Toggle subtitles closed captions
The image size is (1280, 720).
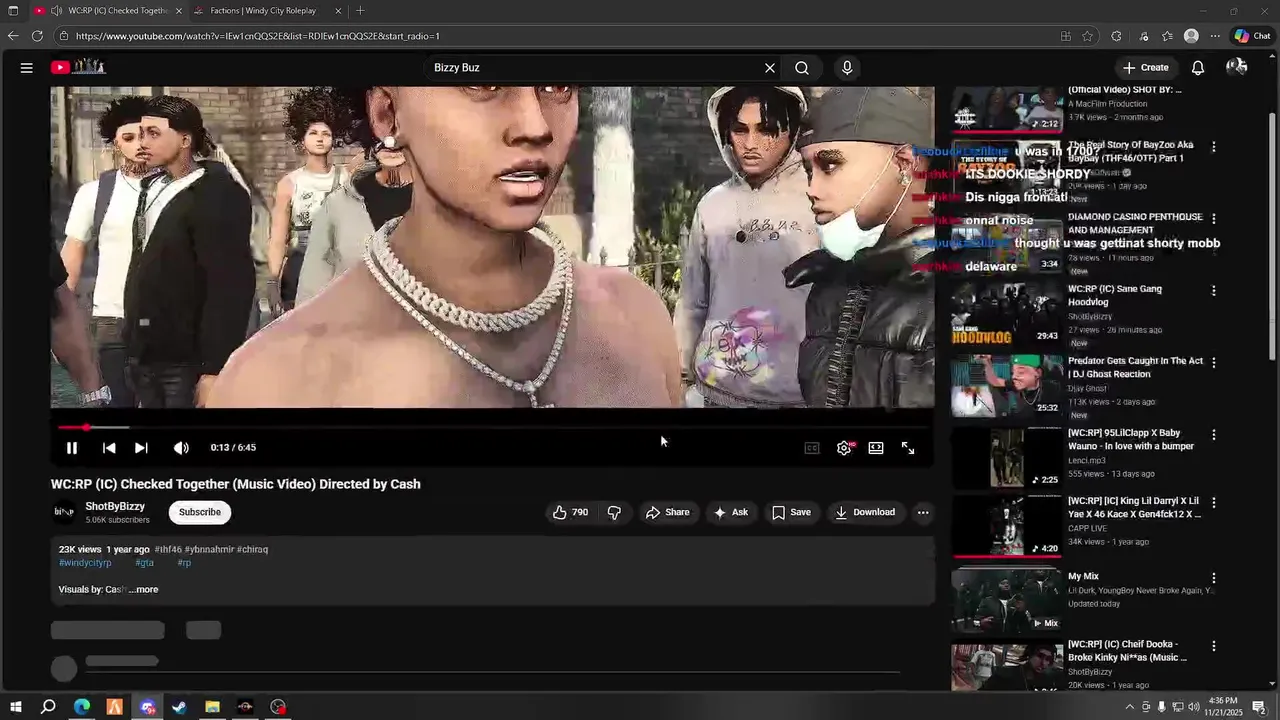(x=812, y=448)
